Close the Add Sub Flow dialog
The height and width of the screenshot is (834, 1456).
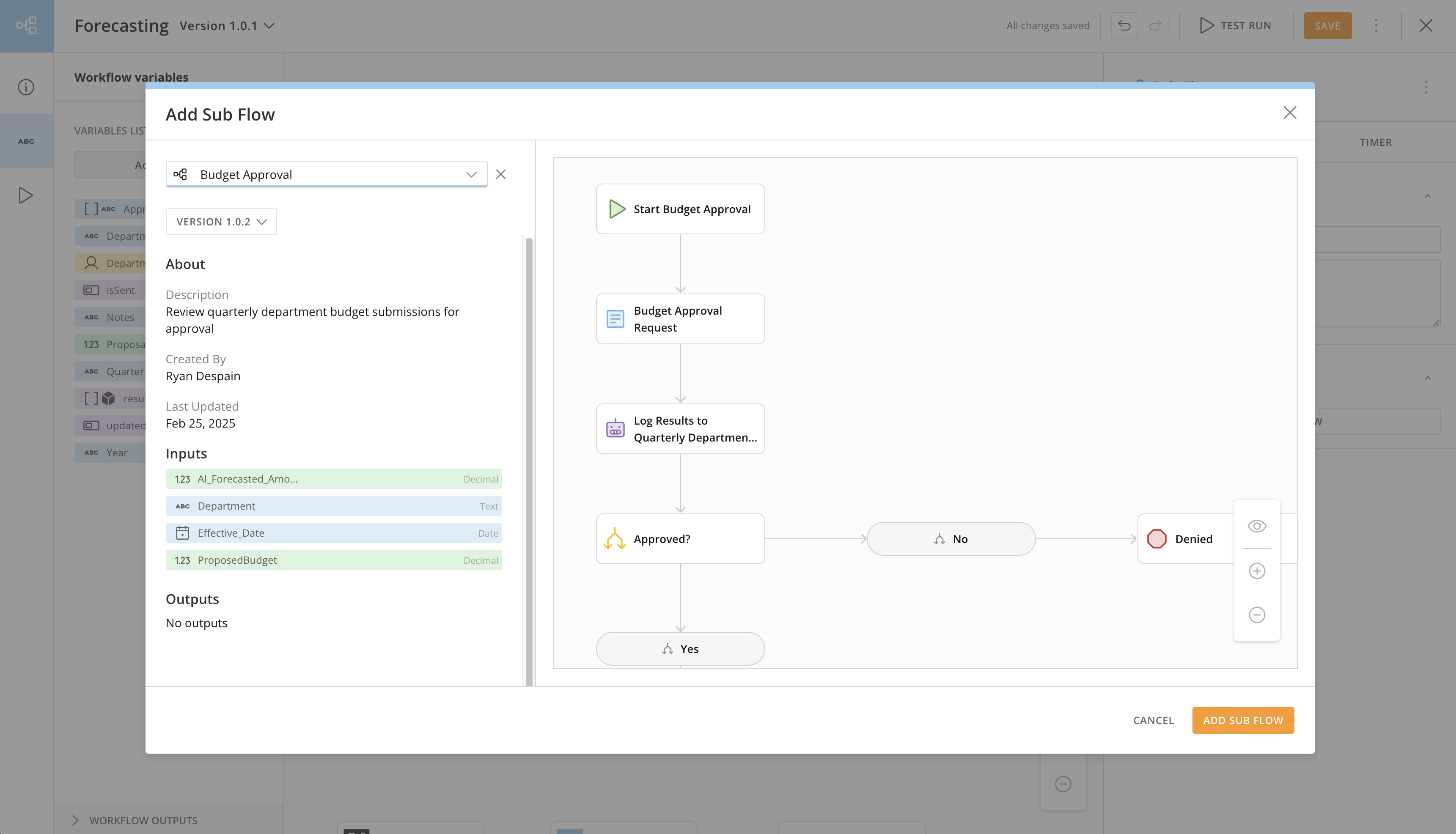(1289, 113)
